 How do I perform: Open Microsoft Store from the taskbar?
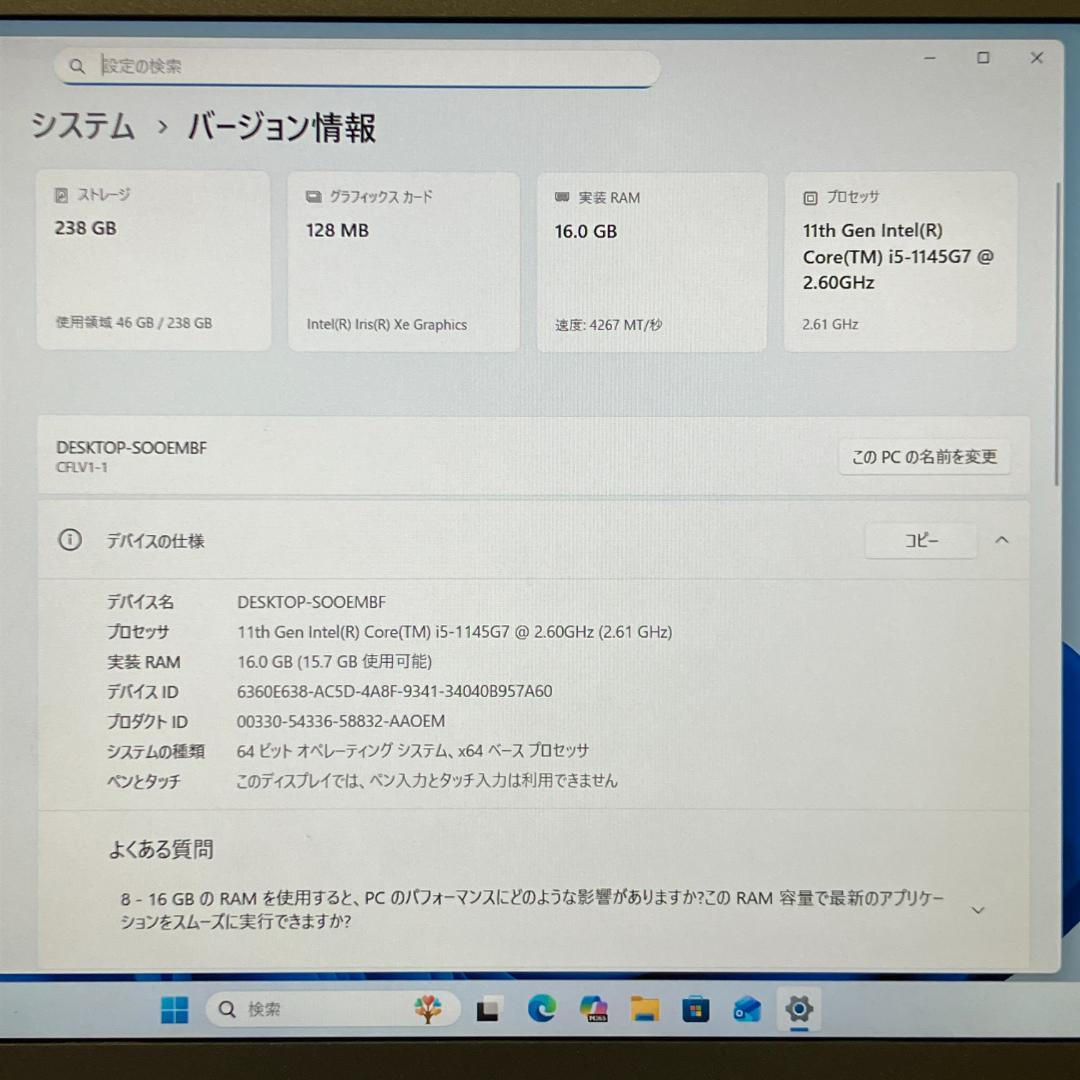coord(695,1010)
